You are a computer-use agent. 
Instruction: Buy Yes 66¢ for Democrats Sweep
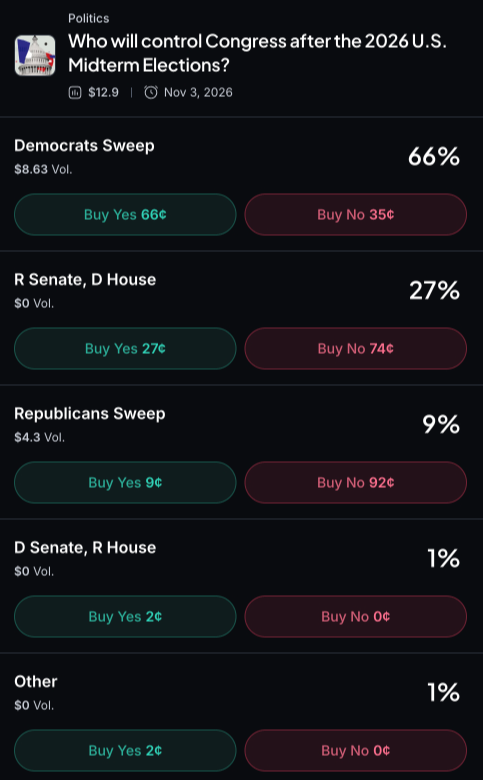click(125, 214)
